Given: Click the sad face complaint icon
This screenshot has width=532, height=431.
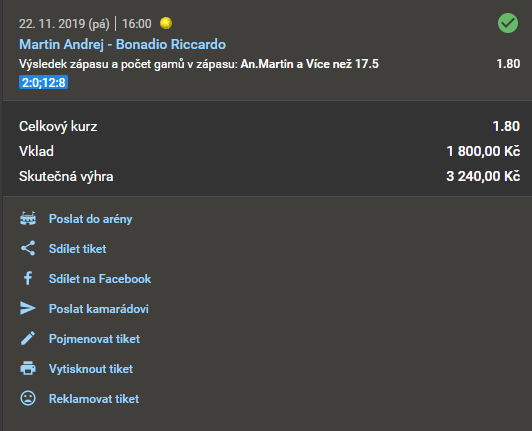Looking at the screenshot, I should coord(28,398).
